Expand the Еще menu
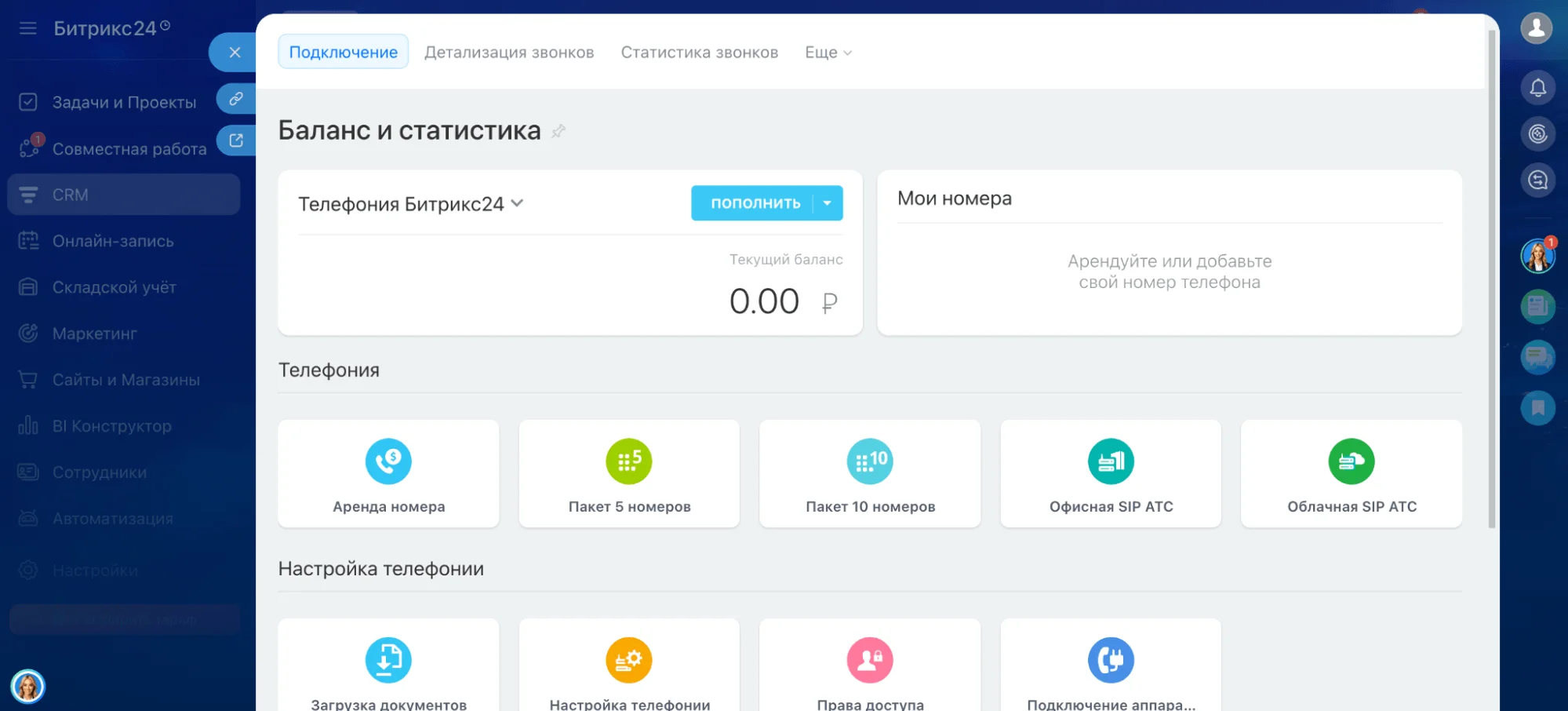The height and width of the screenshot is (711, 1568). click(828, 52)
